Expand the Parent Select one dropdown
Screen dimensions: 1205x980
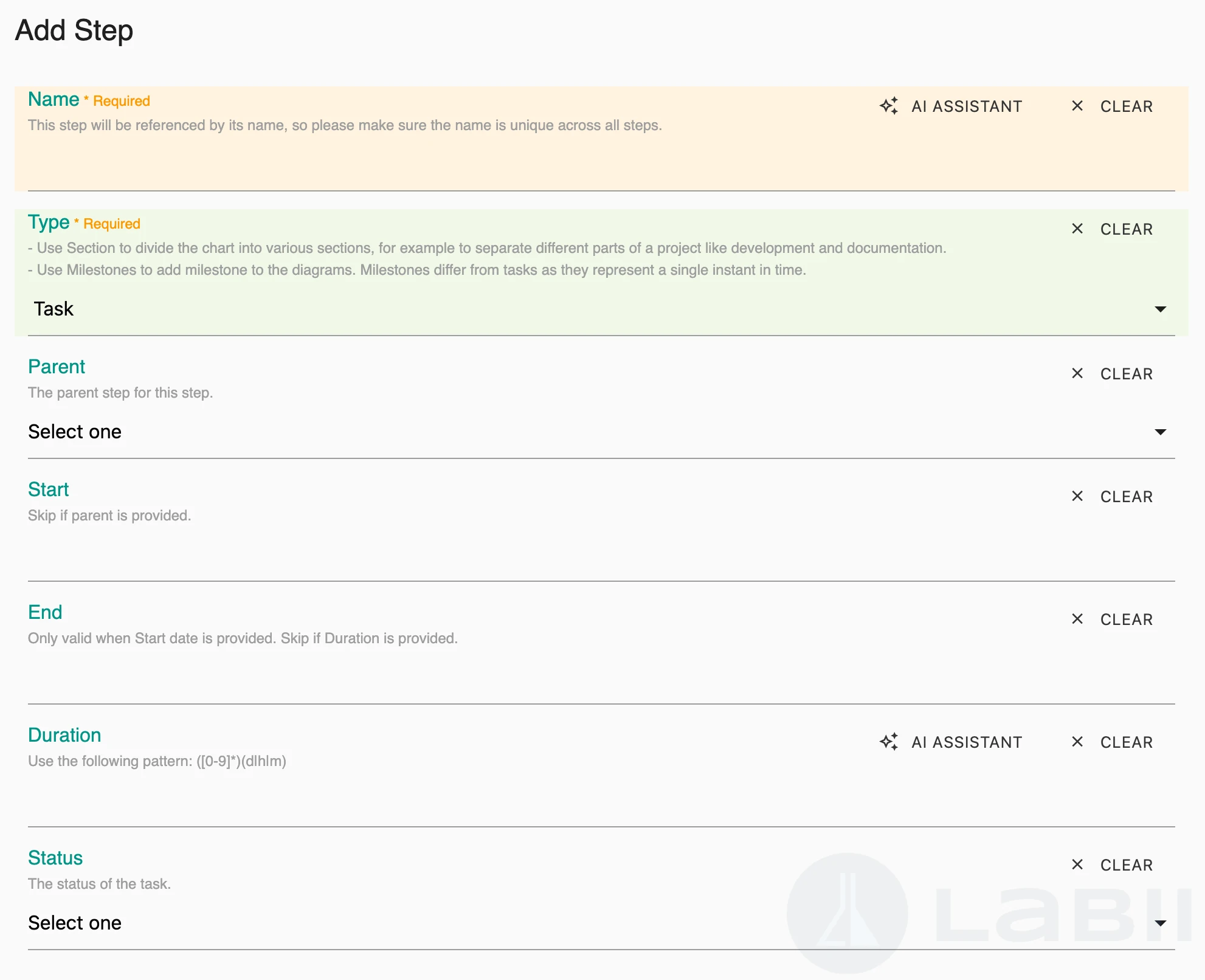point(601,432)
